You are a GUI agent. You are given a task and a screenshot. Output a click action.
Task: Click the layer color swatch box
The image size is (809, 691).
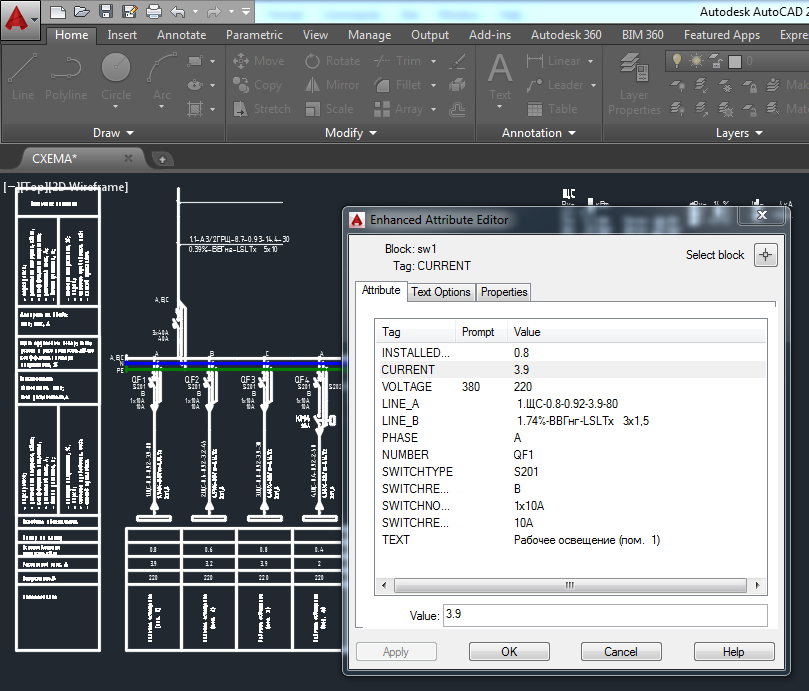734,61
